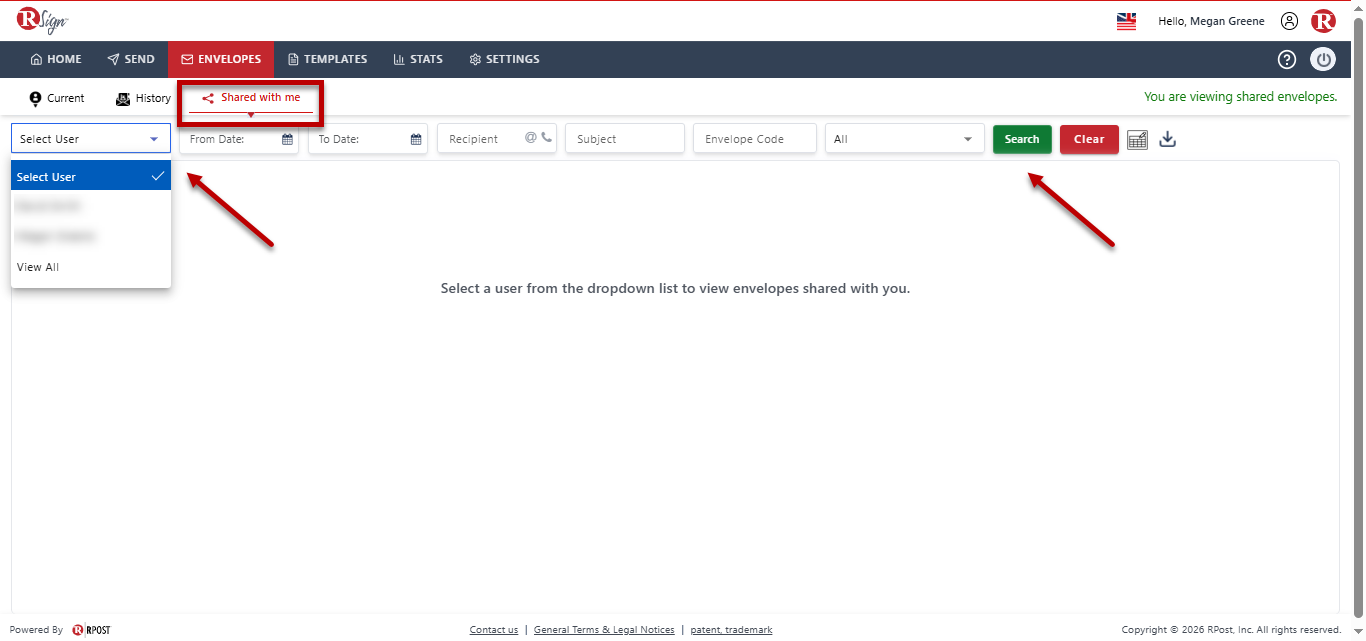Collapse the Select User dropdown
This screenshot has height=641, width=1366.
pyautogui.click(x=91, y=139)
